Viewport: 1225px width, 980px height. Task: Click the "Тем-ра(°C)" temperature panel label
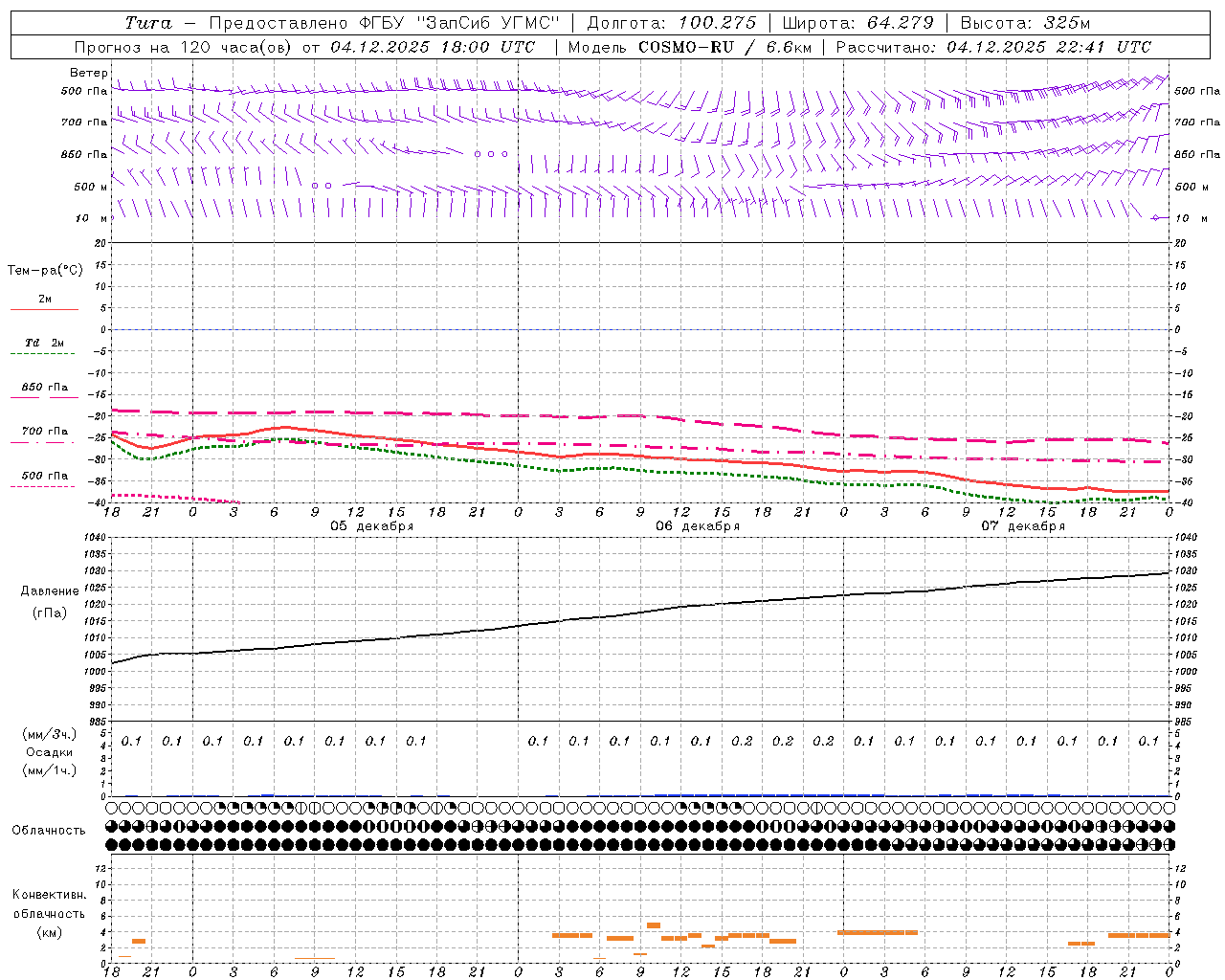point(45,270)
